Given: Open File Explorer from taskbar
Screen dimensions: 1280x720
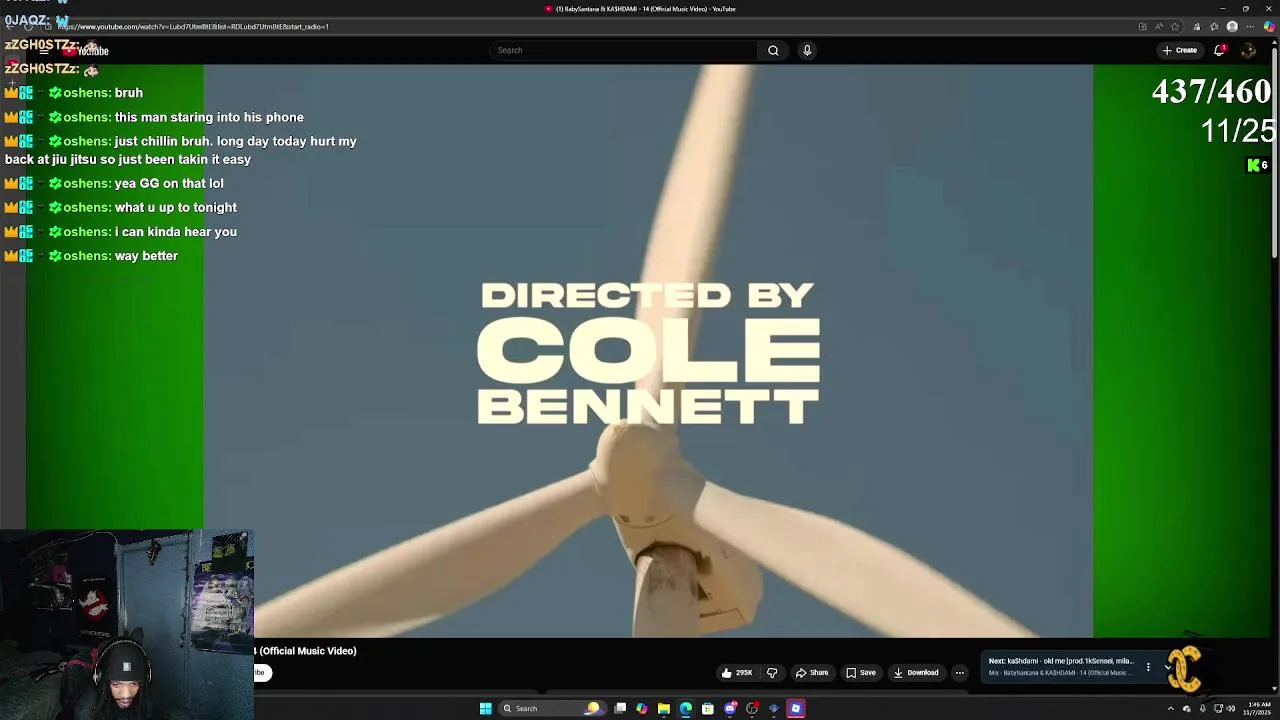Looking at the screenshot, I should 663,708.
